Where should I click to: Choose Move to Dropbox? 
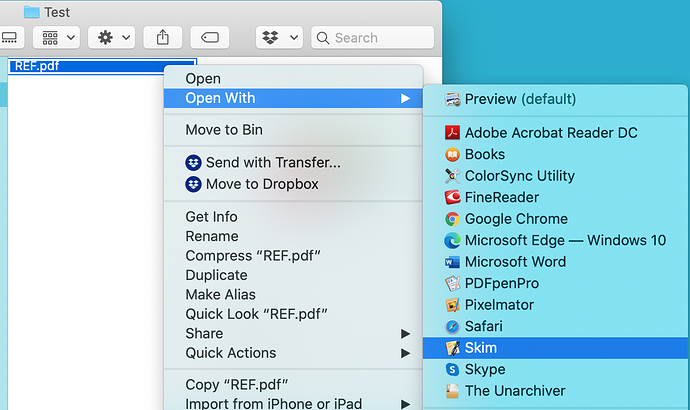tap(293, 184)
